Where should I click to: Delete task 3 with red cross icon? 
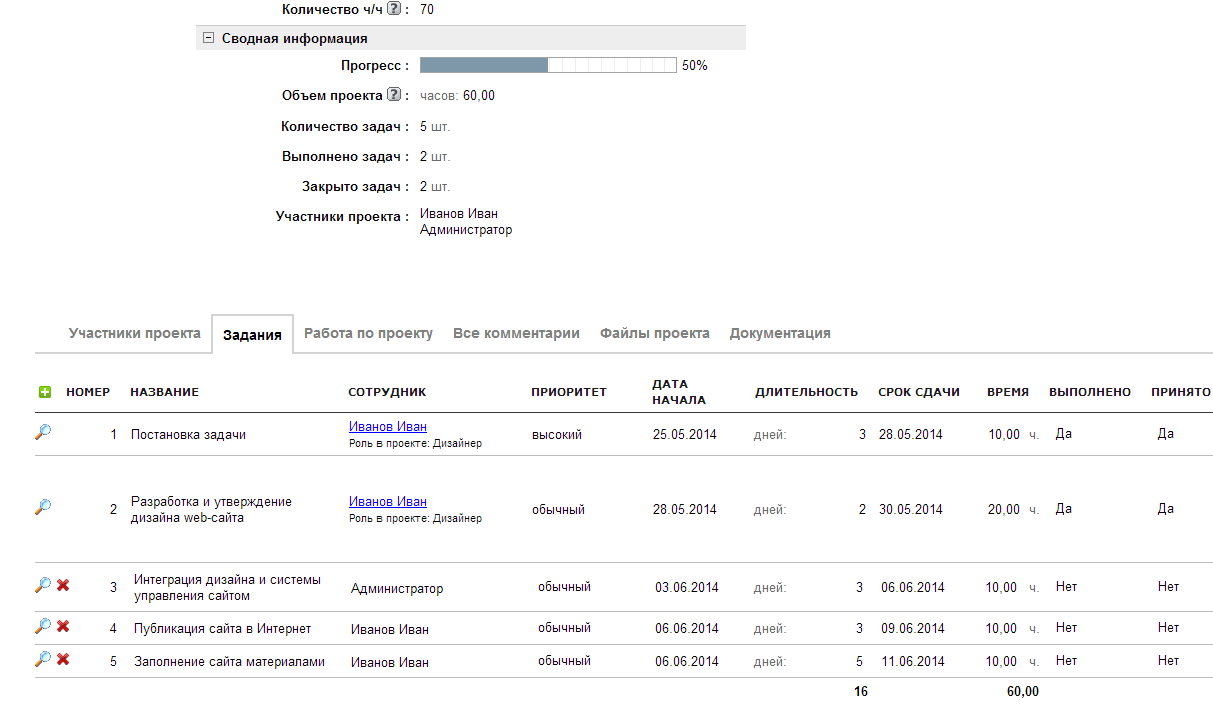63,585
